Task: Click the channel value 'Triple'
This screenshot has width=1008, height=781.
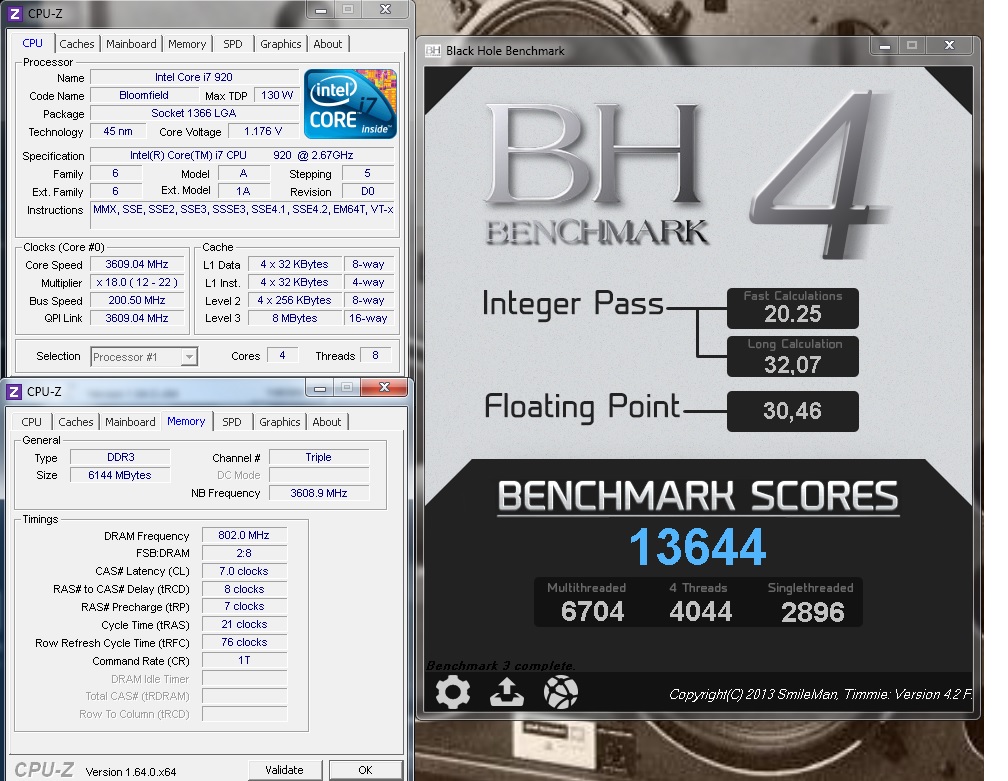Action: [319, 457]
